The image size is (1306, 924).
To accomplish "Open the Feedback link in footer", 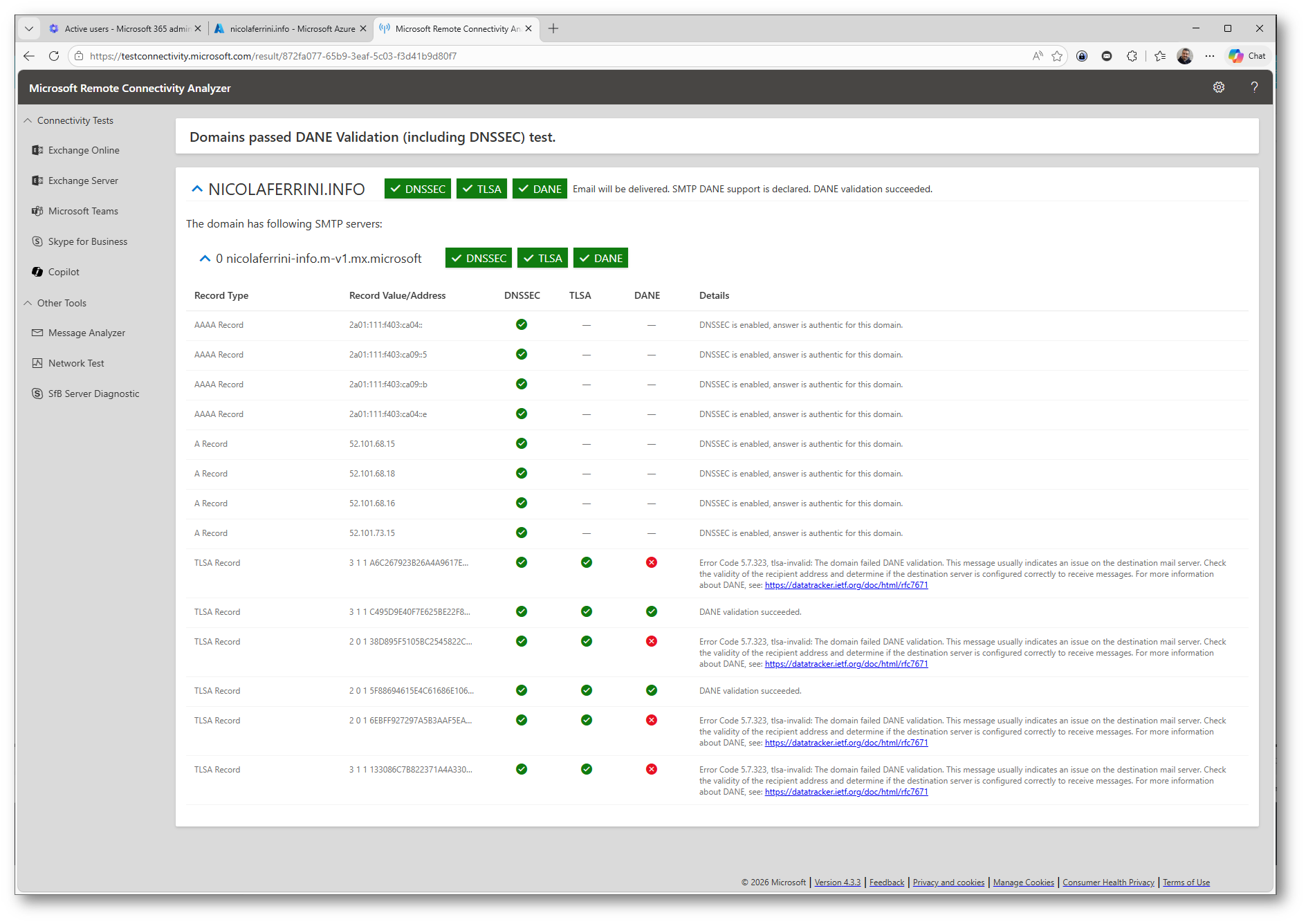I will coord(886,883).
